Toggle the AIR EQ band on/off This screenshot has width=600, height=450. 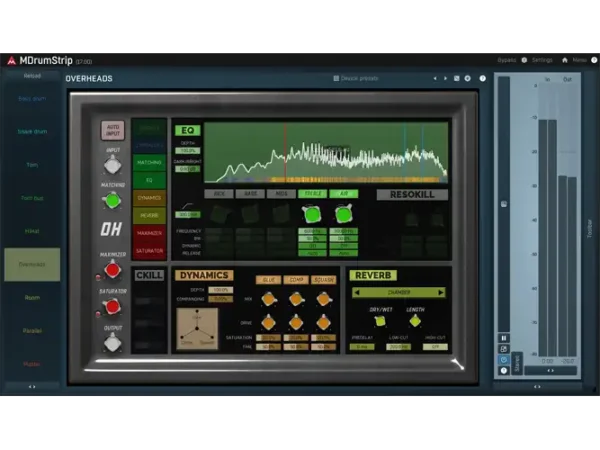344,194
